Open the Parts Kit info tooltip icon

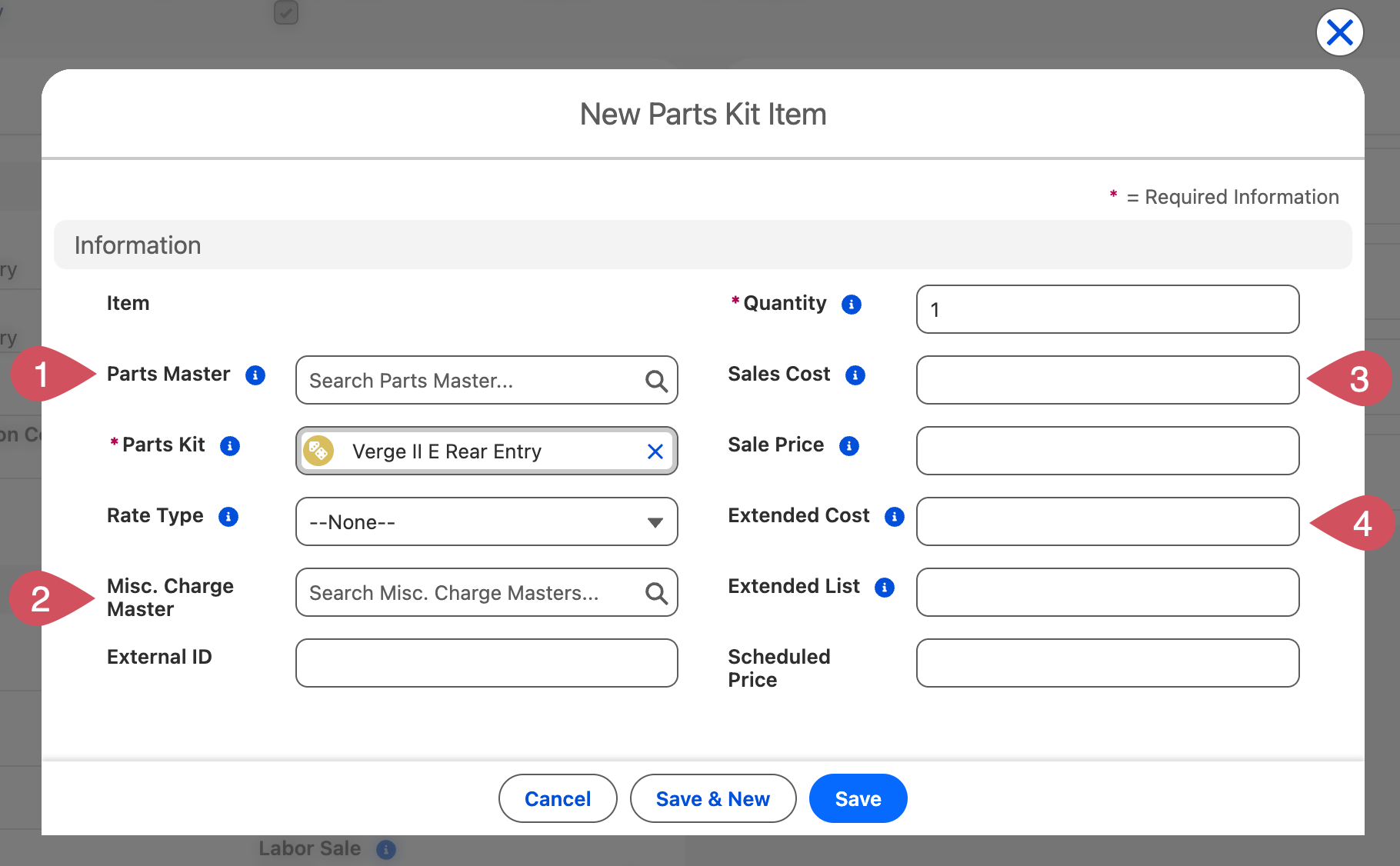tap(230, 446)
